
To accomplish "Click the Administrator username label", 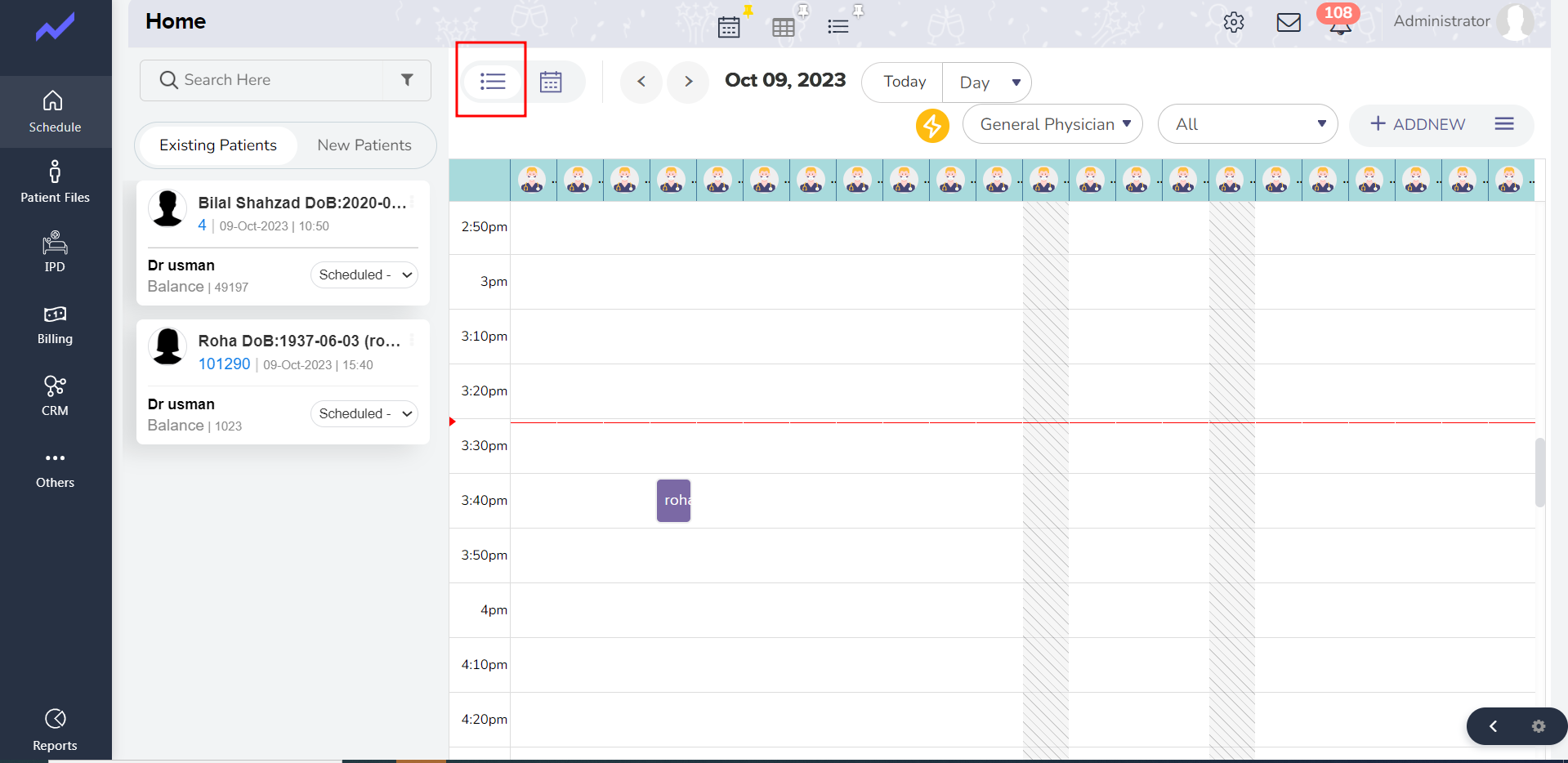I will (x=1441, y=21).
